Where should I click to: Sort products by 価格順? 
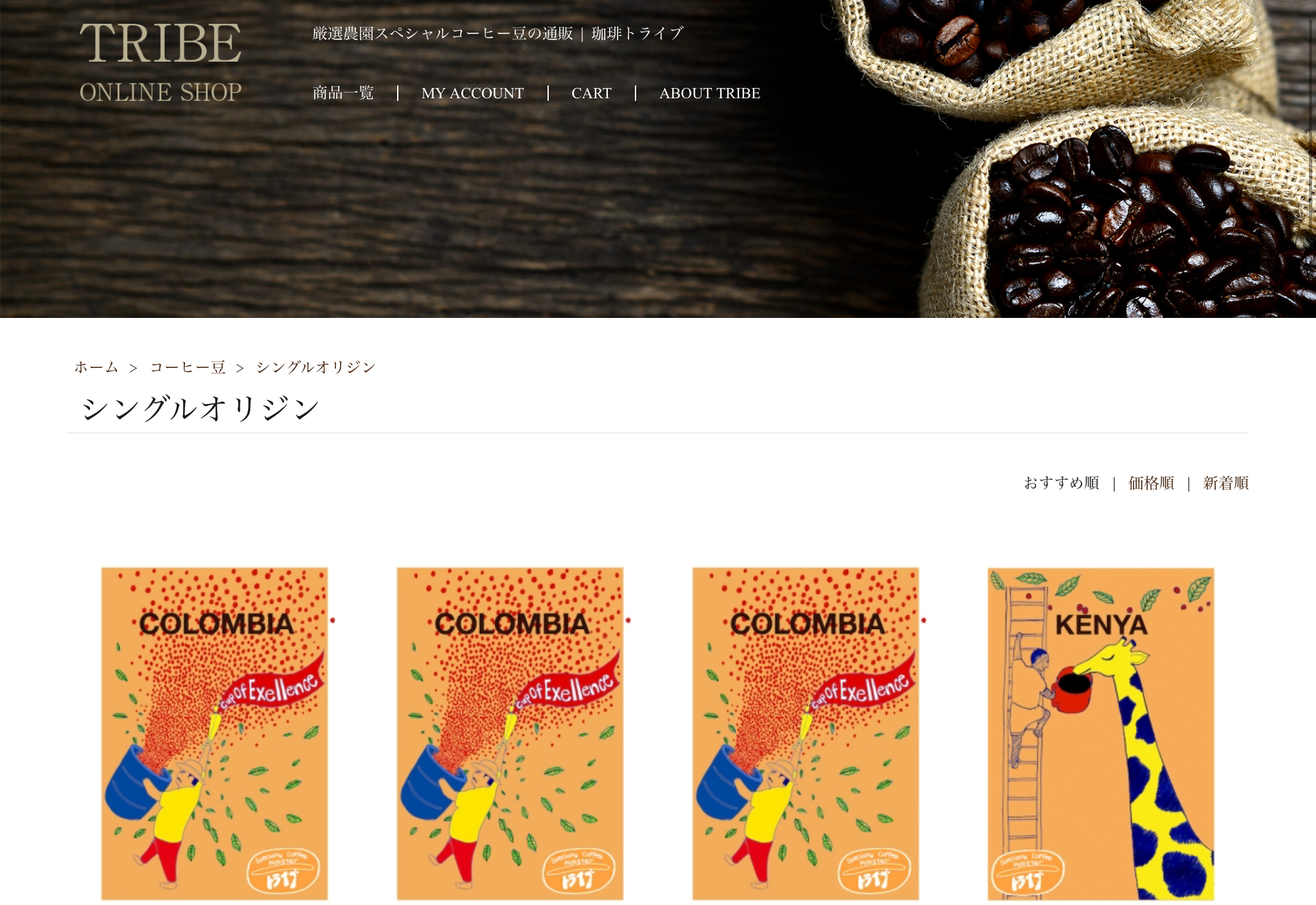coord(1151,483)
